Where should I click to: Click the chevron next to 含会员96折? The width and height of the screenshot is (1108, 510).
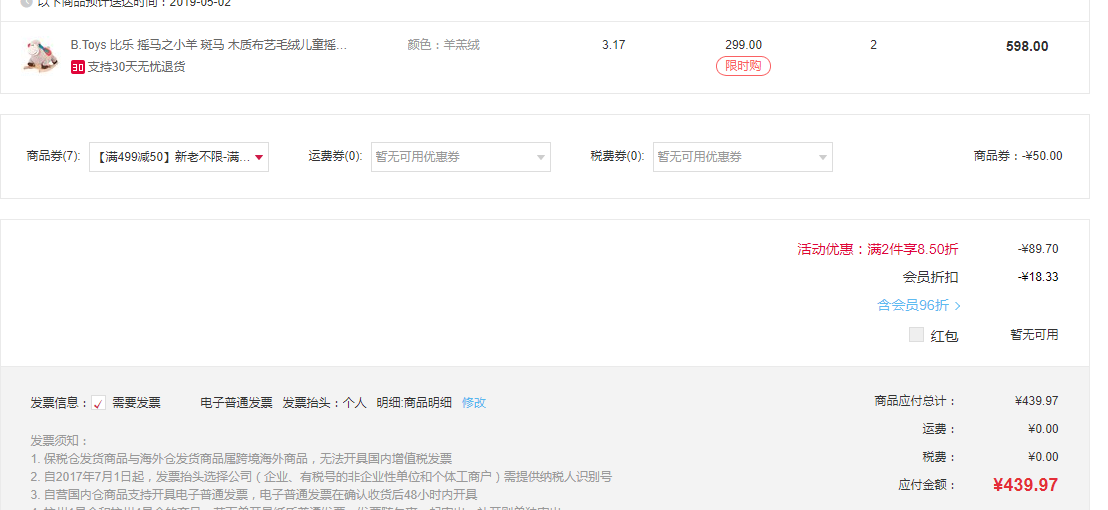point(957,306)
